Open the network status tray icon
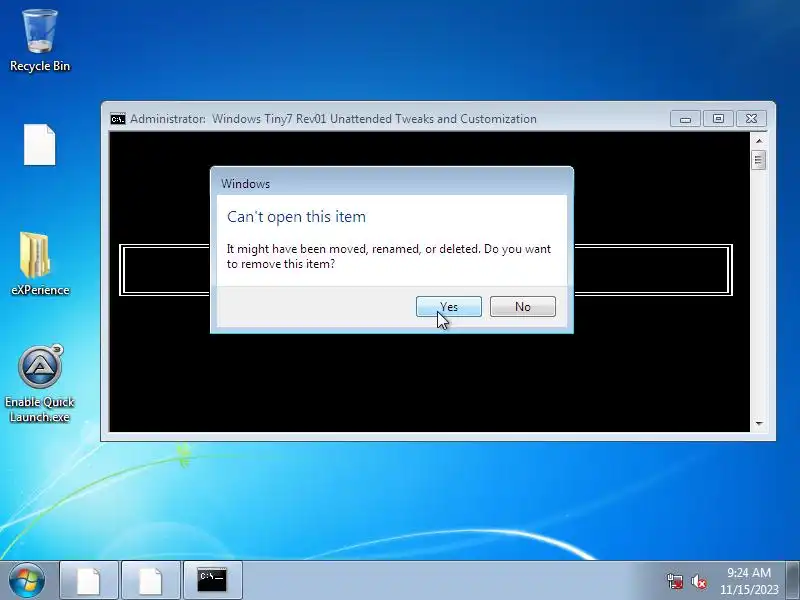Image resolution: width=800 pixels, height=600 pixels. (674, 581)
